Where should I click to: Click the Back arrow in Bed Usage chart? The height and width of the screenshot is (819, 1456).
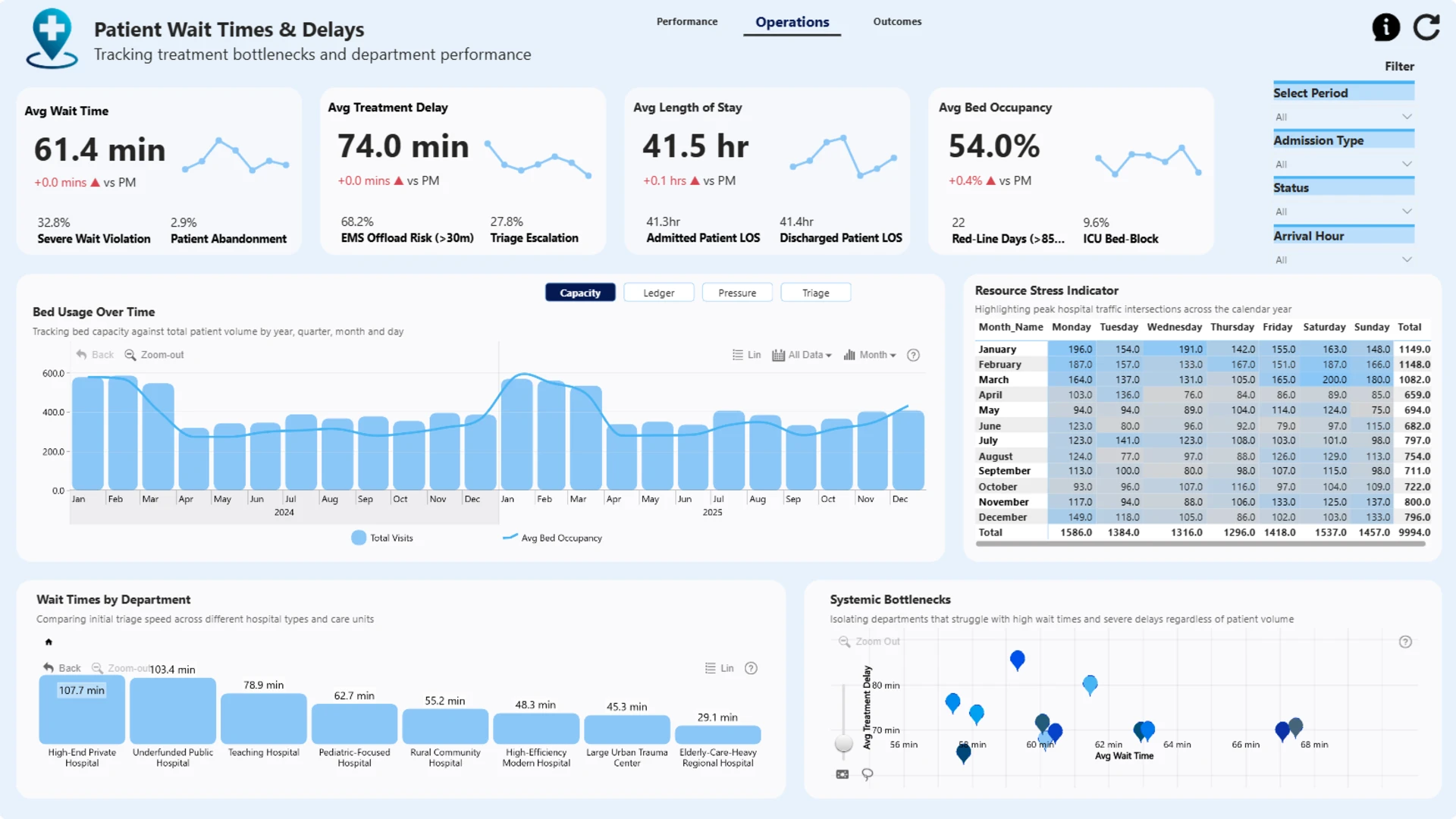tap(81, 355)
